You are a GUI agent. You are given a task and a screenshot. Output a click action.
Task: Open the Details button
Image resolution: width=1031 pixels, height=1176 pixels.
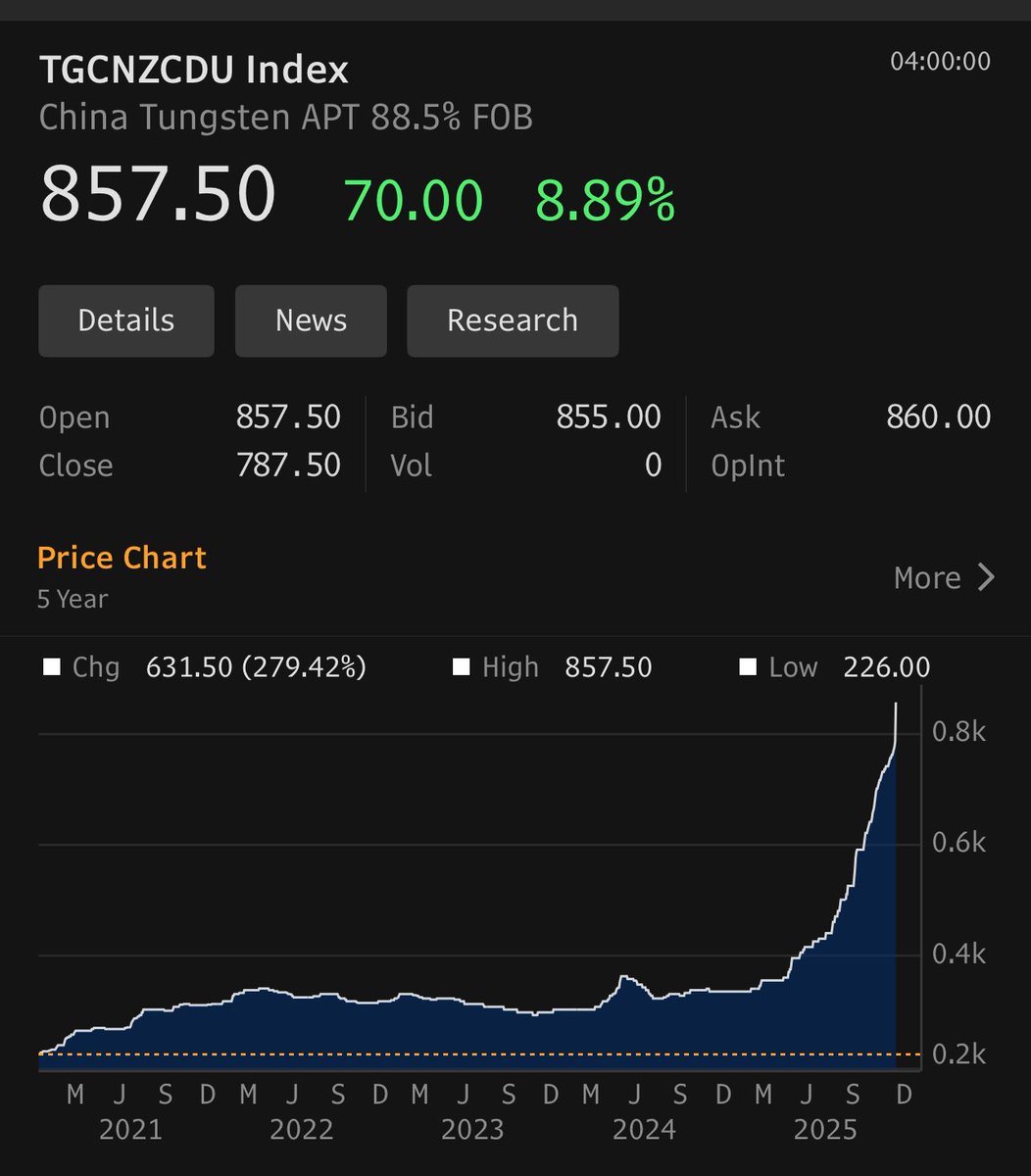point(126,320)
